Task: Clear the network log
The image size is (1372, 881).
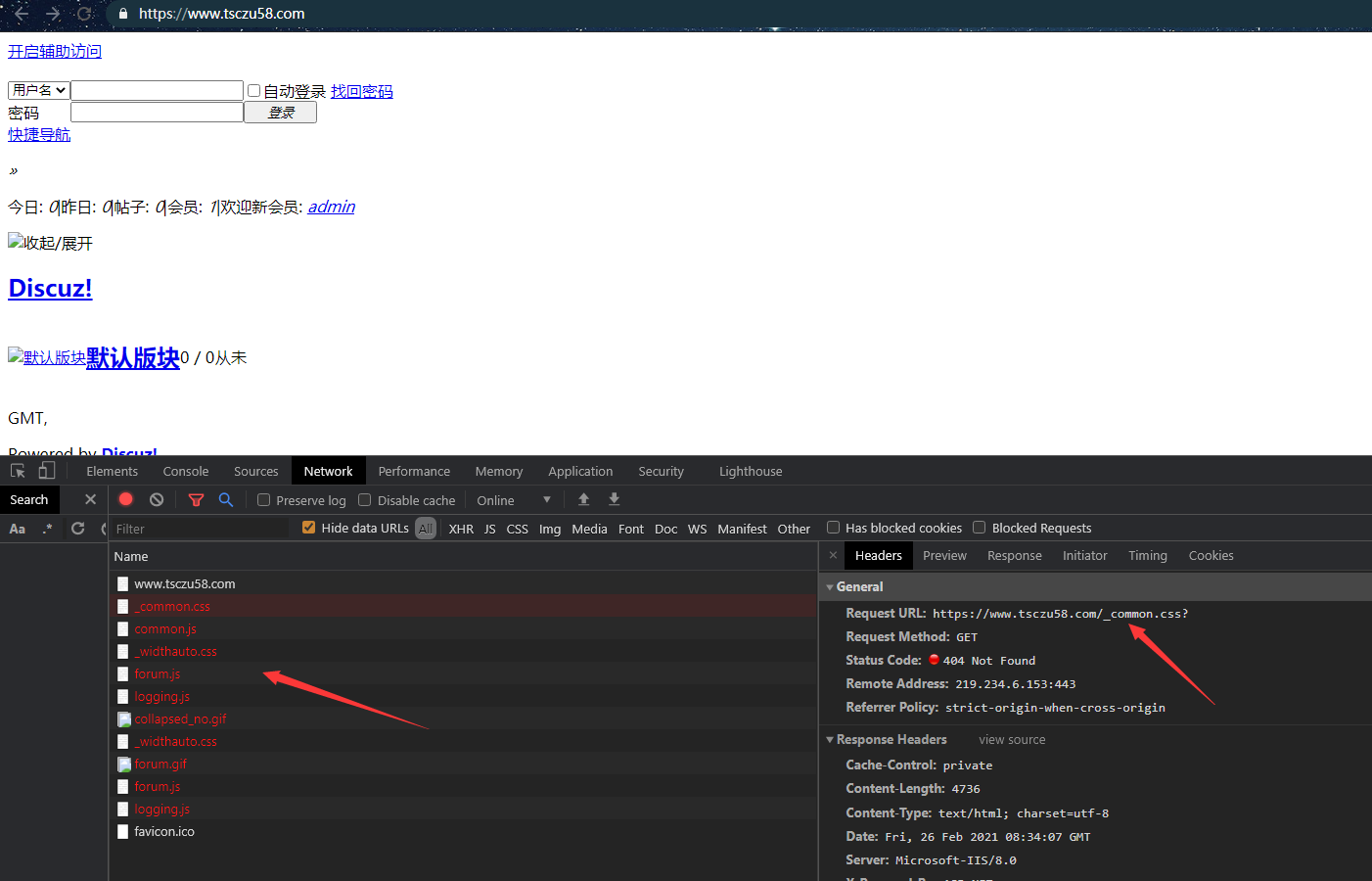Action: 157,500
